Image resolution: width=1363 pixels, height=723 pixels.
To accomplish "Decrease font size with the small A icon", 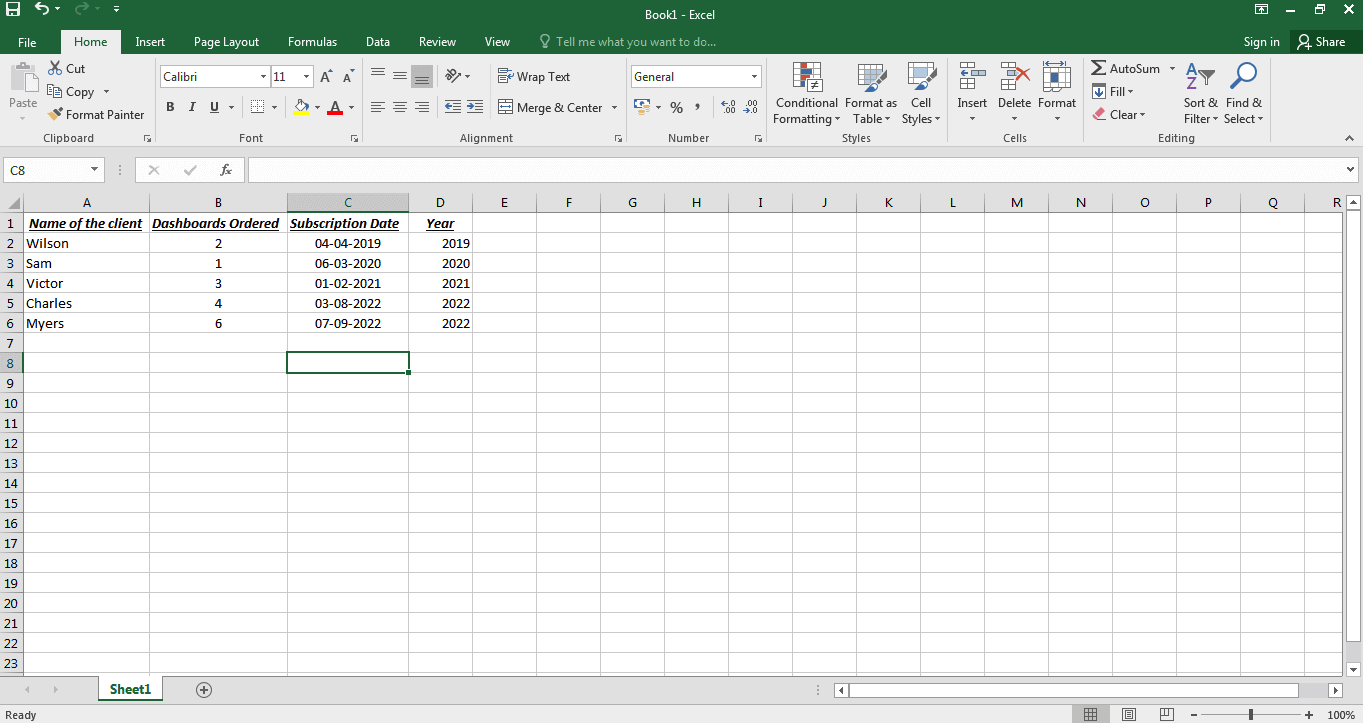I will (x=348, y=76).
